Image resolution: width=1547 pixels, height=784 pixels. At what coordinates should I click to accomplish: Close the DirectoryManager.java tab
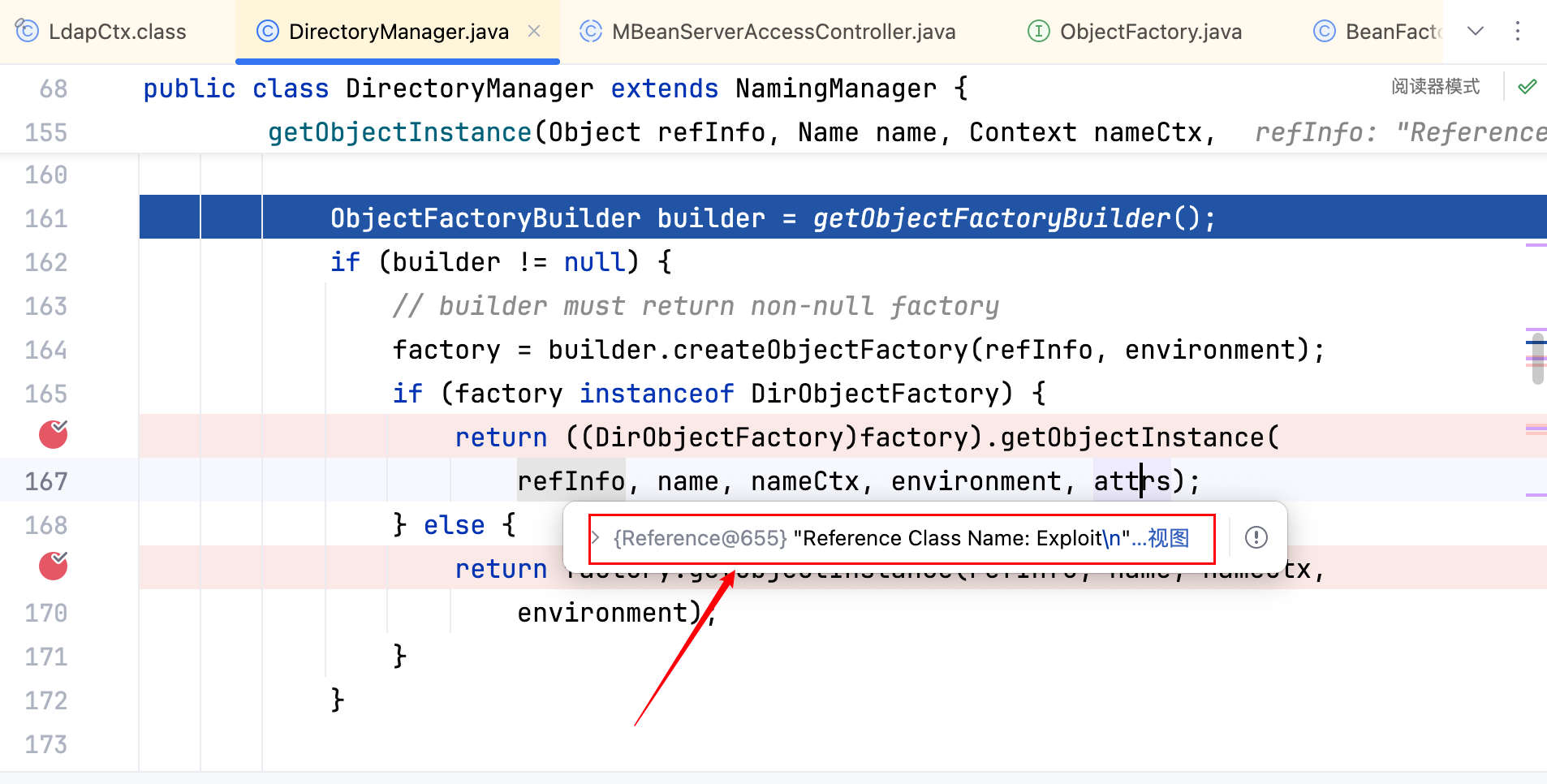pyautogui.click(x=534, y=31)
